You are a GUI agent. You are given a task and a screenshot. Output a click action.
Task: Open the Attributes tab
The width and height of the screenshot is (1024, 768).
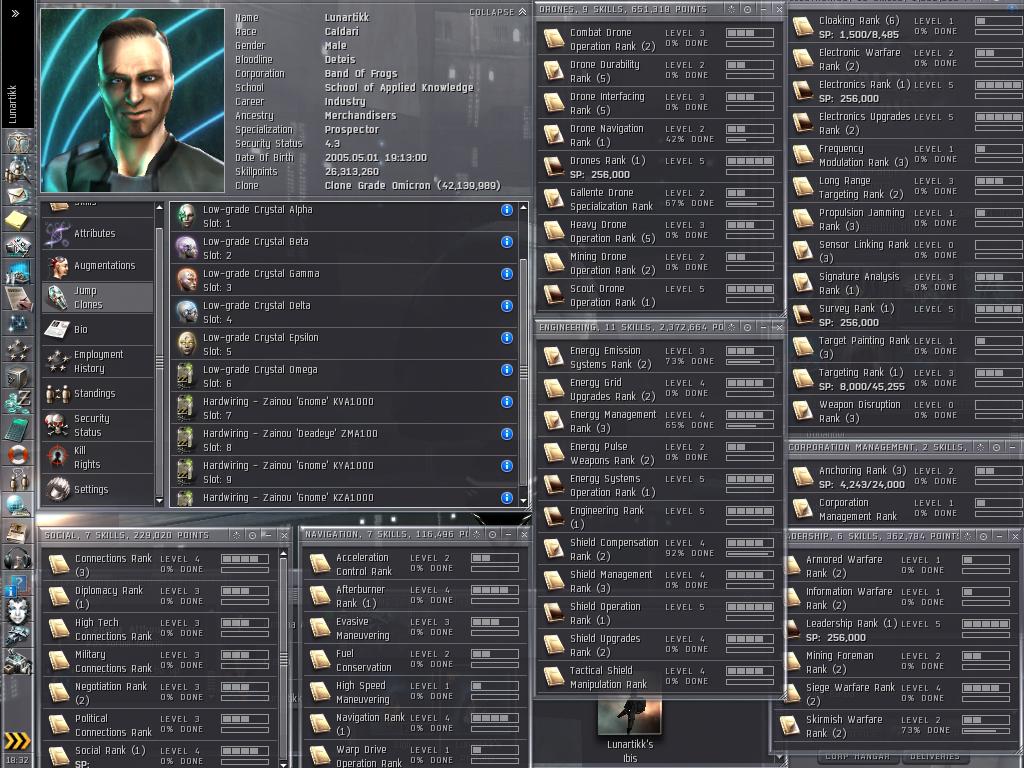[97, 234]
